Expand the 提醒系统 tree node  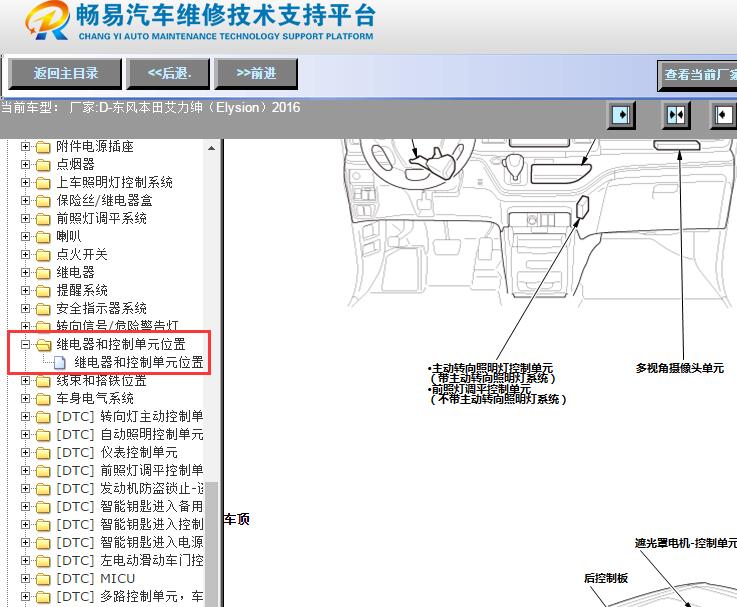pos(25,291)
